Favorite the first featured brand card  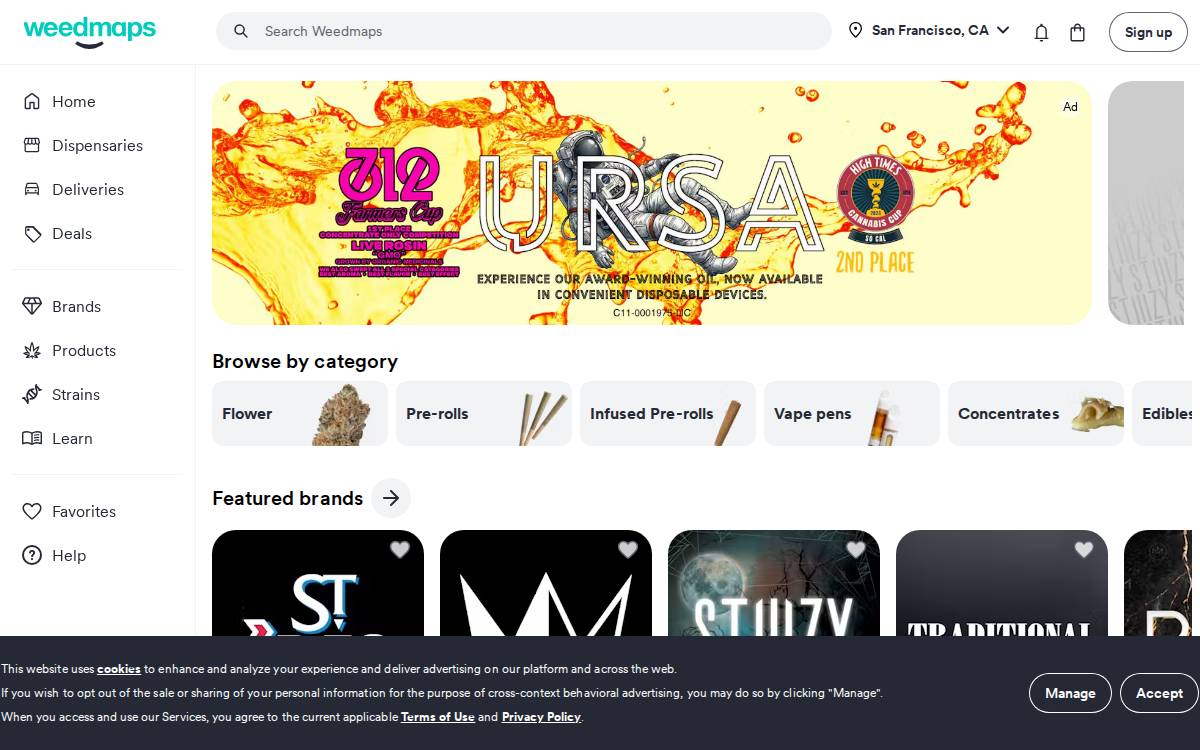point(400,549)
